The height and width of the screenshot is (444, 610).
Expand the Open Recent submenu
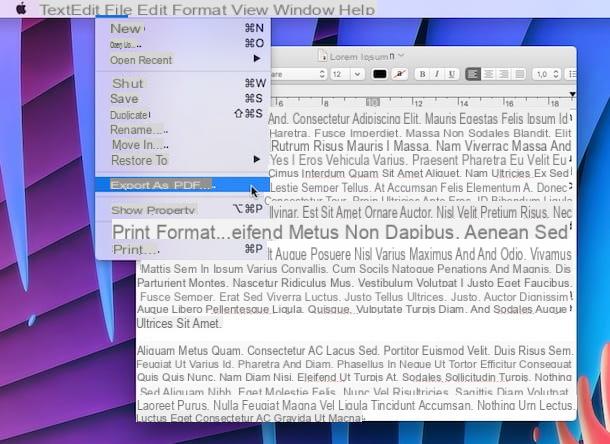(x=183, y=60)
